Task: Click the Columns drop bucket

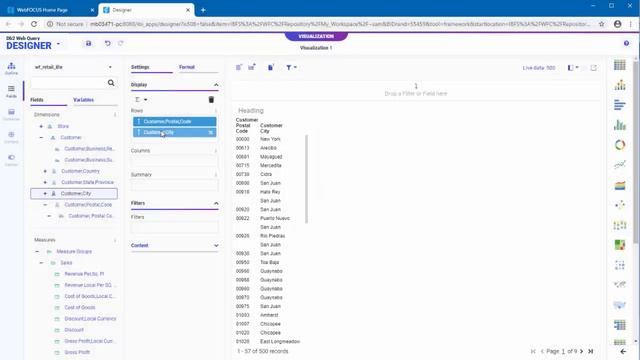Action: tap(175, 161)
